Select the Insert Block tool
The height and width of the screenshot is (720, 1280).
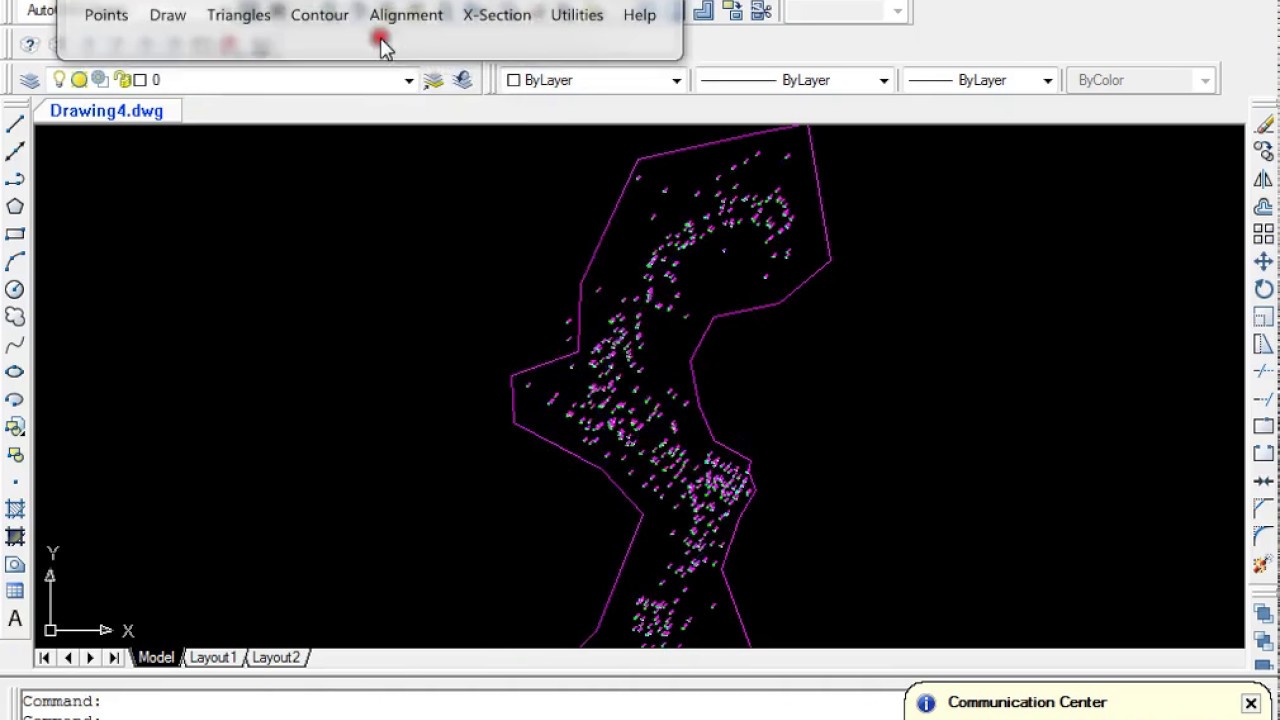tap(15, 427)
